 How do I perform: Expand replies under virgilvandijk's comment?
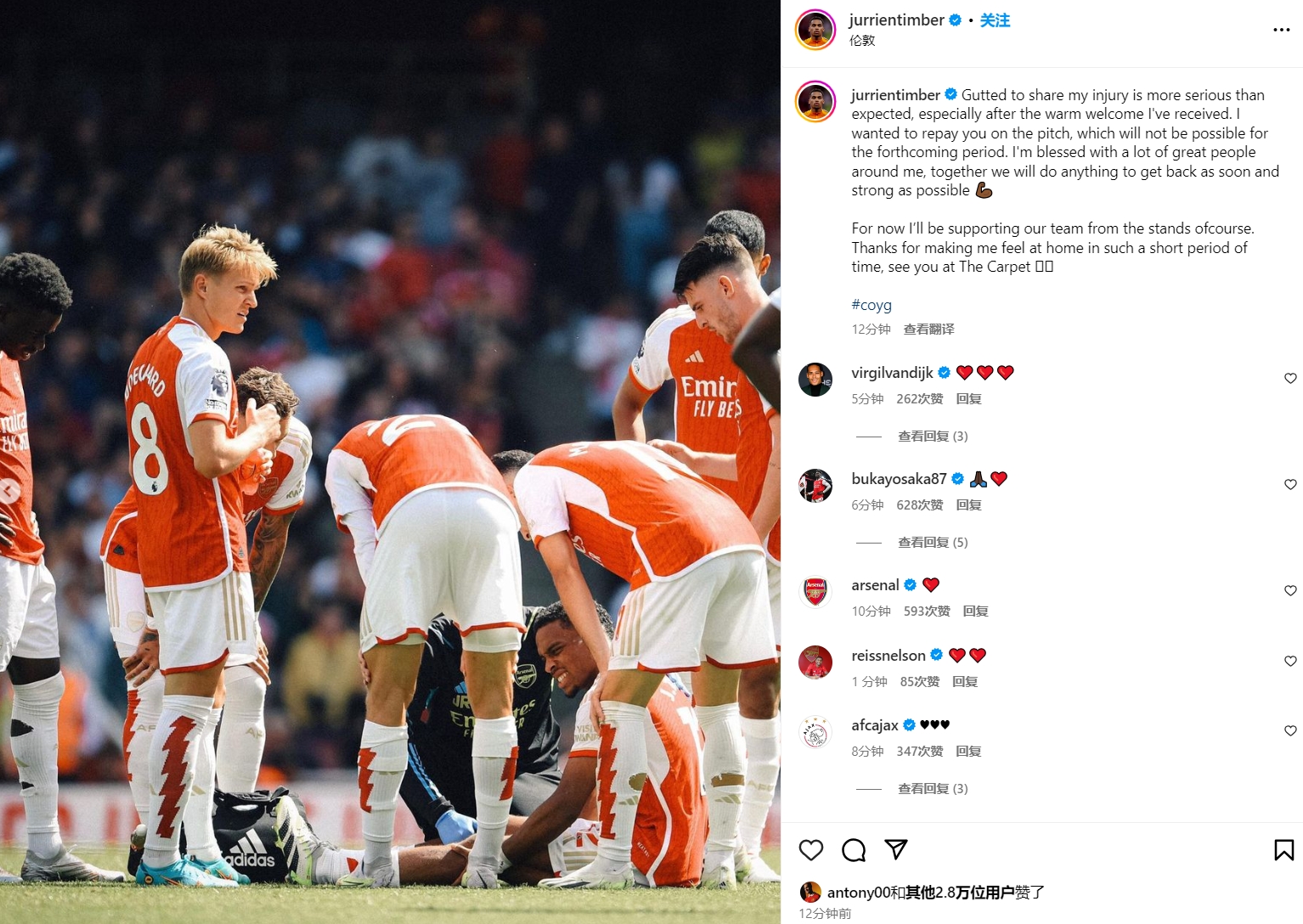click(x=933, y=437)
